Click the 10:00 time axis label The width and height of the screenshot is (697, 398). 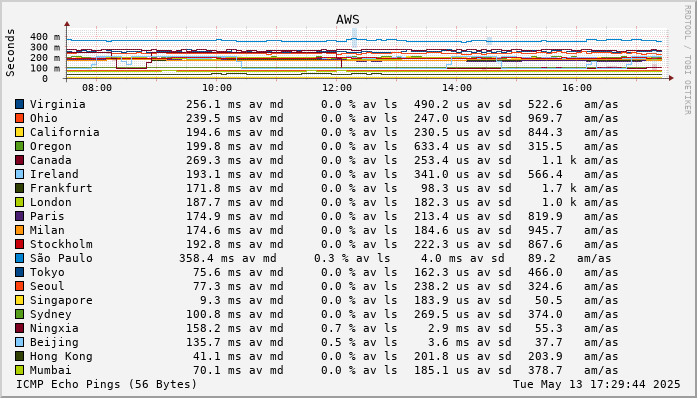click(217, 88)
